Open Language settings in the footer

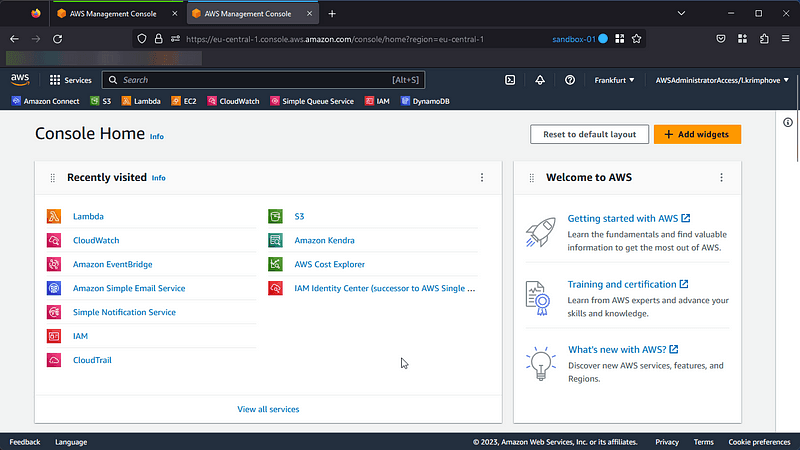pos(71,442)
